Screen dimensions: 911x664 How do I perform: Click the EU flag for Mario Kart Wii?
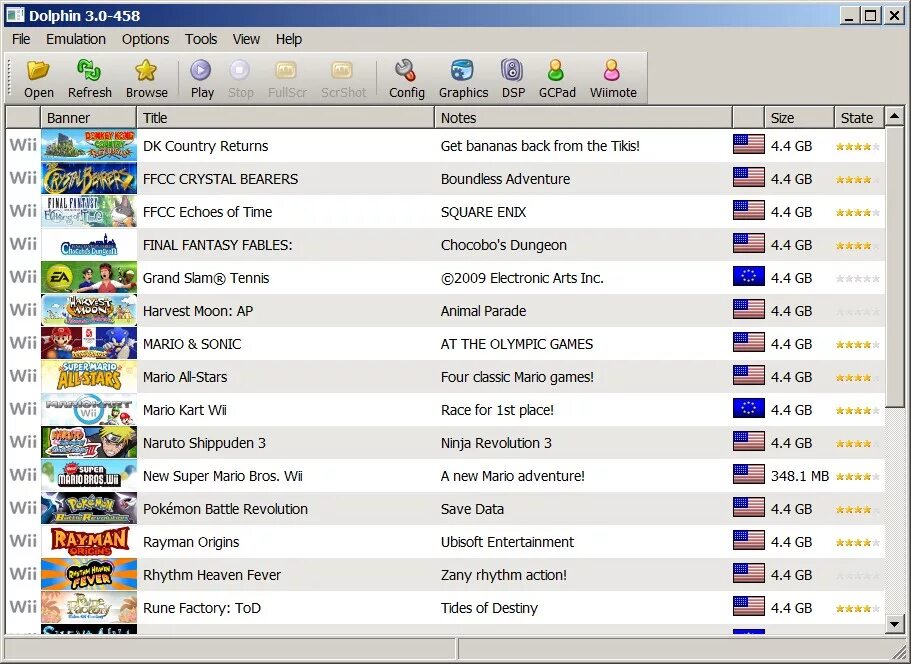pyautogui.click(x=748, y=408)
